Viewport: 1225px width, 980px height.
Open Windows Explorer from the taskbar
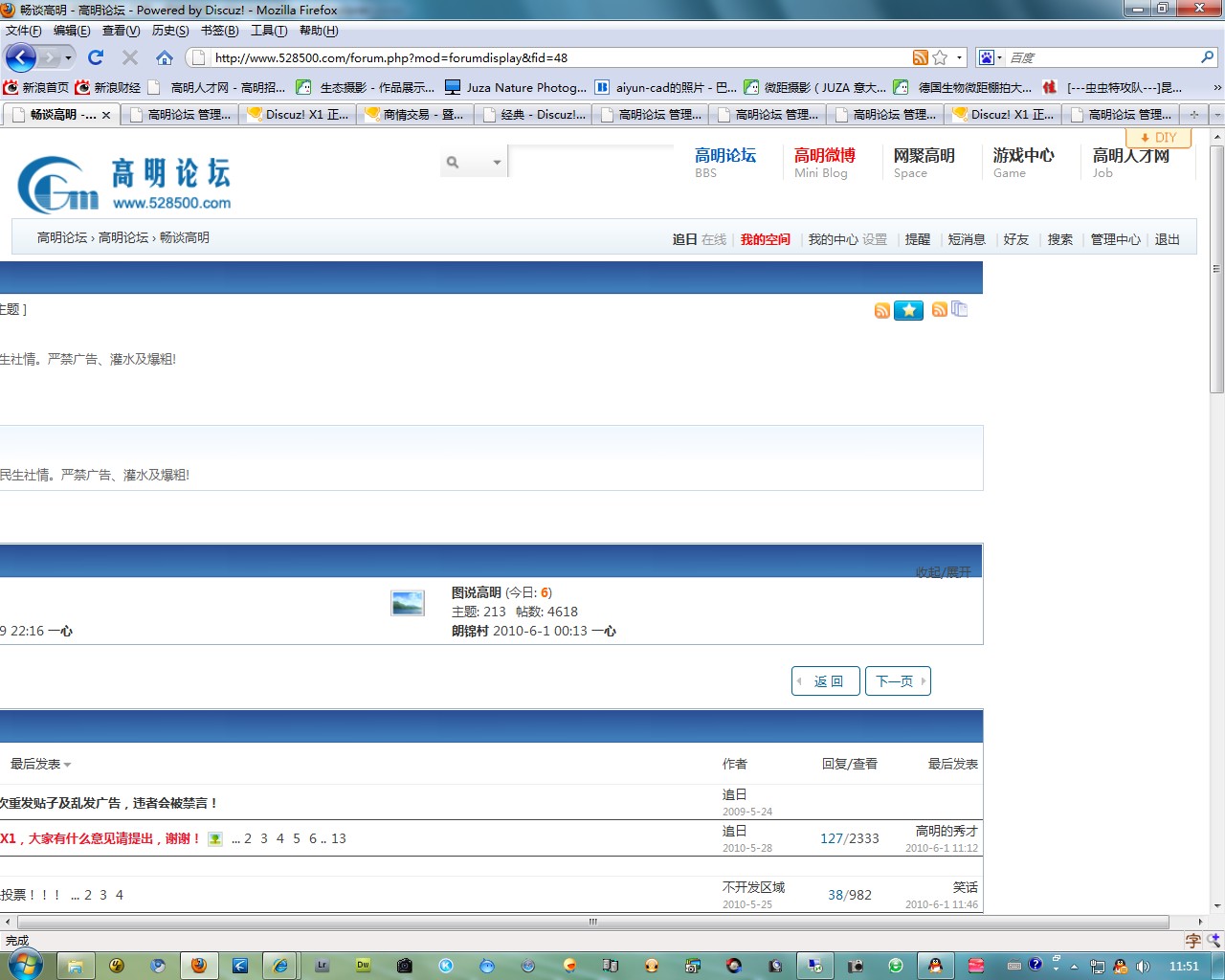click(x=75, y=966)
